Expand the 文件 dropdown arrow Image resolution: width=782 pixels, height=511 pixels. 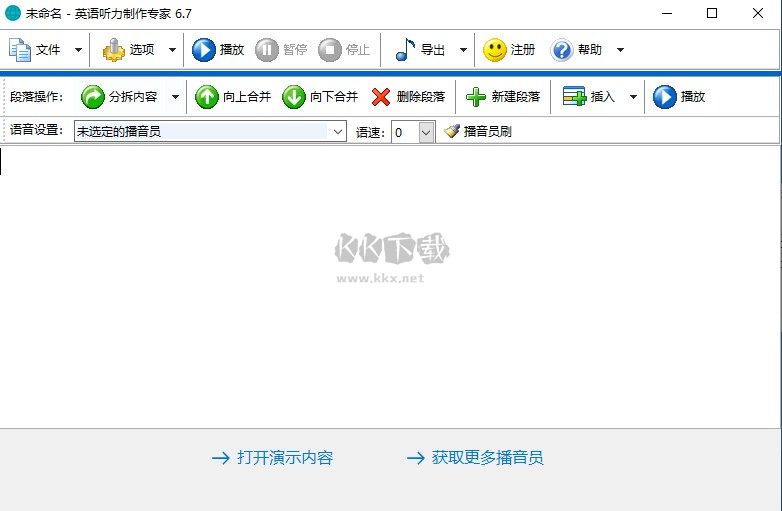(78, 50)
